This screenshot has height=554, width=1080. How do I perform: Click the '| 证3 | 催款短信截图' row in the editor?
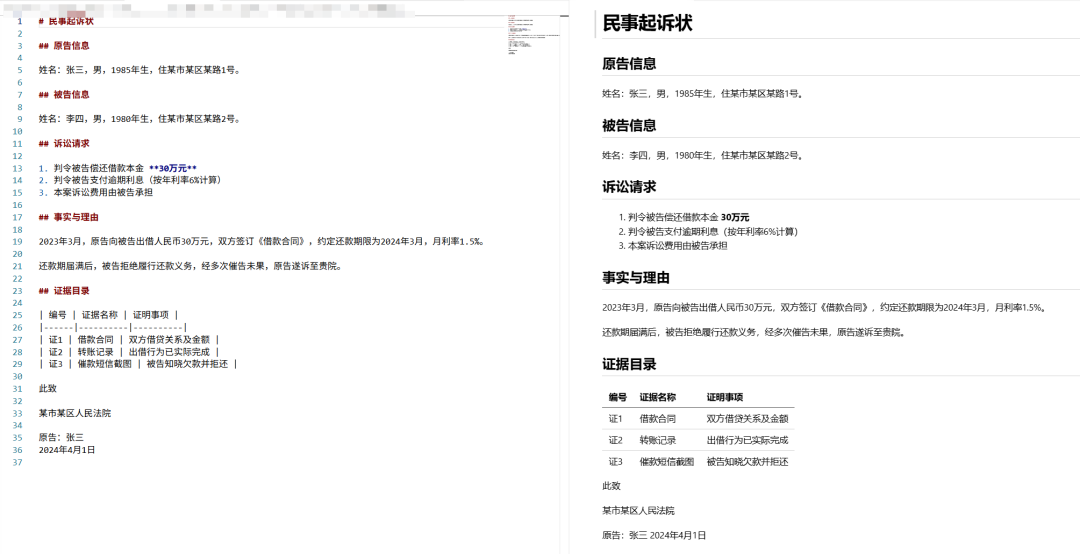pos(138,364)
